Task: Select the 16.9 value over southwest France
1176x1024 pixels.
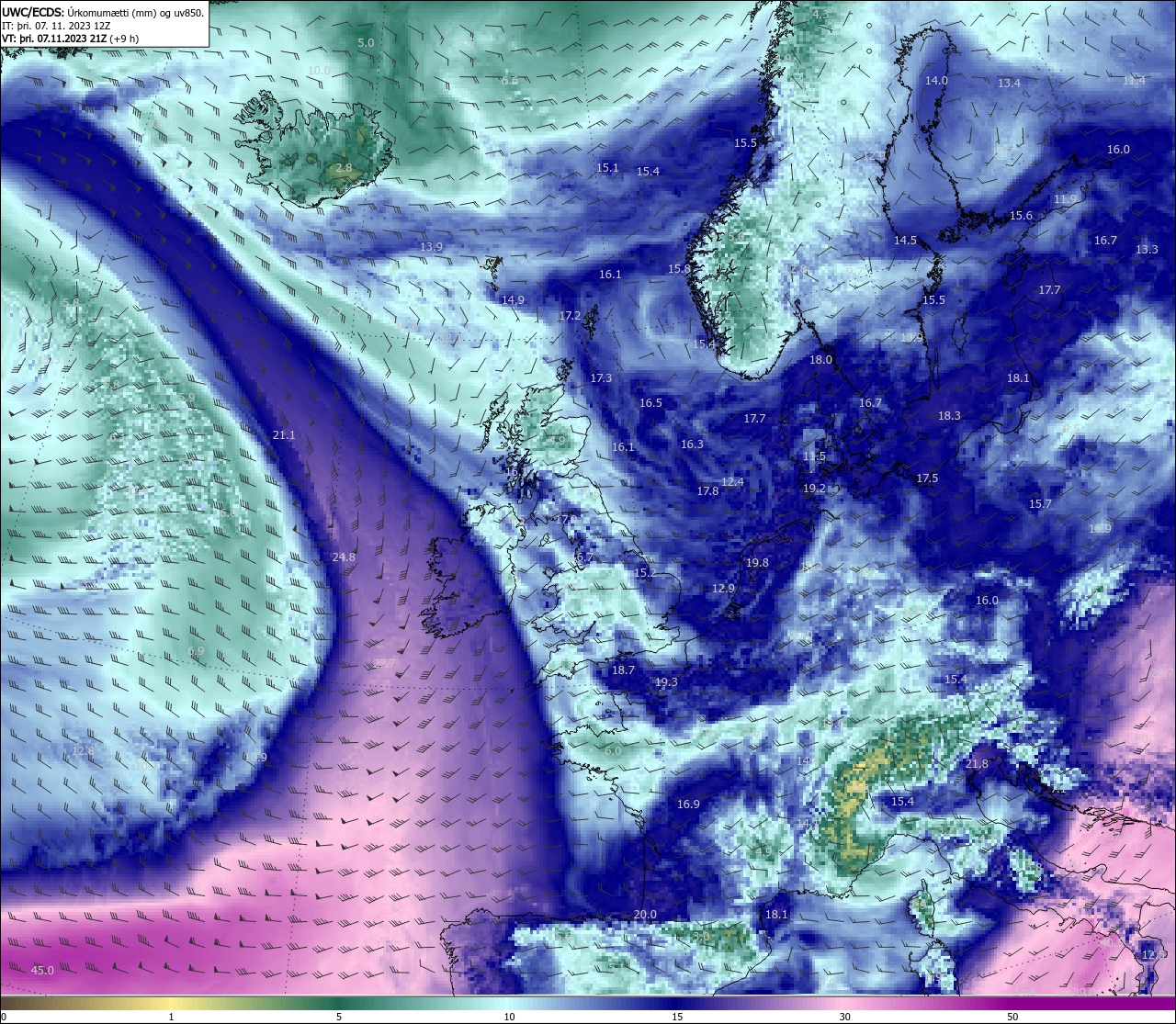Action: click(688, 804)
